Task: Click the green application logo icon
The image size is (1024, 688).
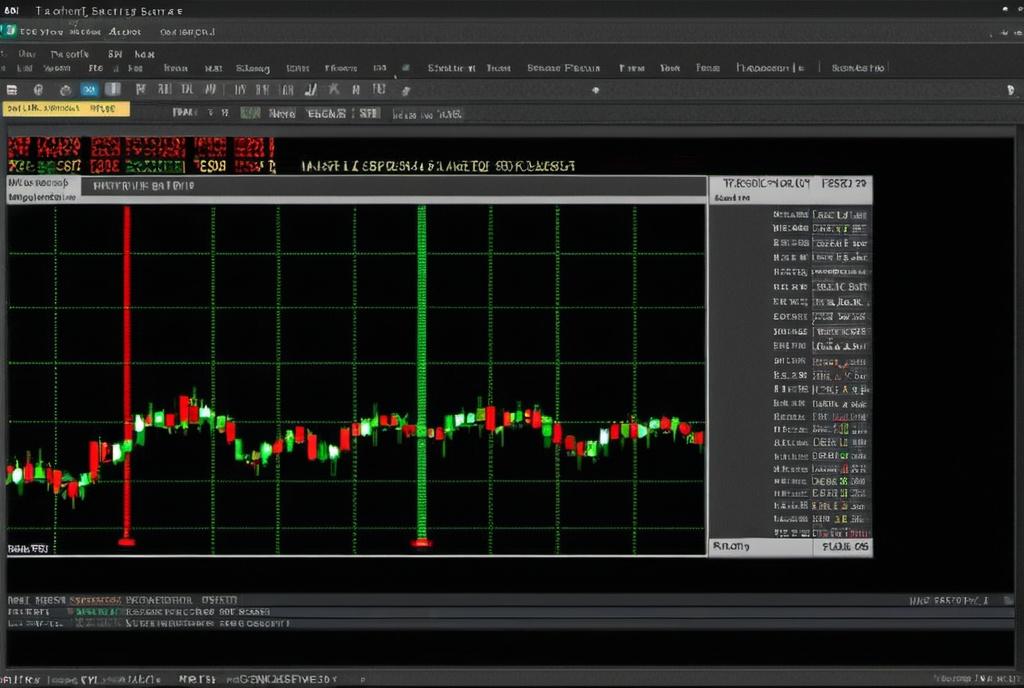Action: click(x=8, y=31)
